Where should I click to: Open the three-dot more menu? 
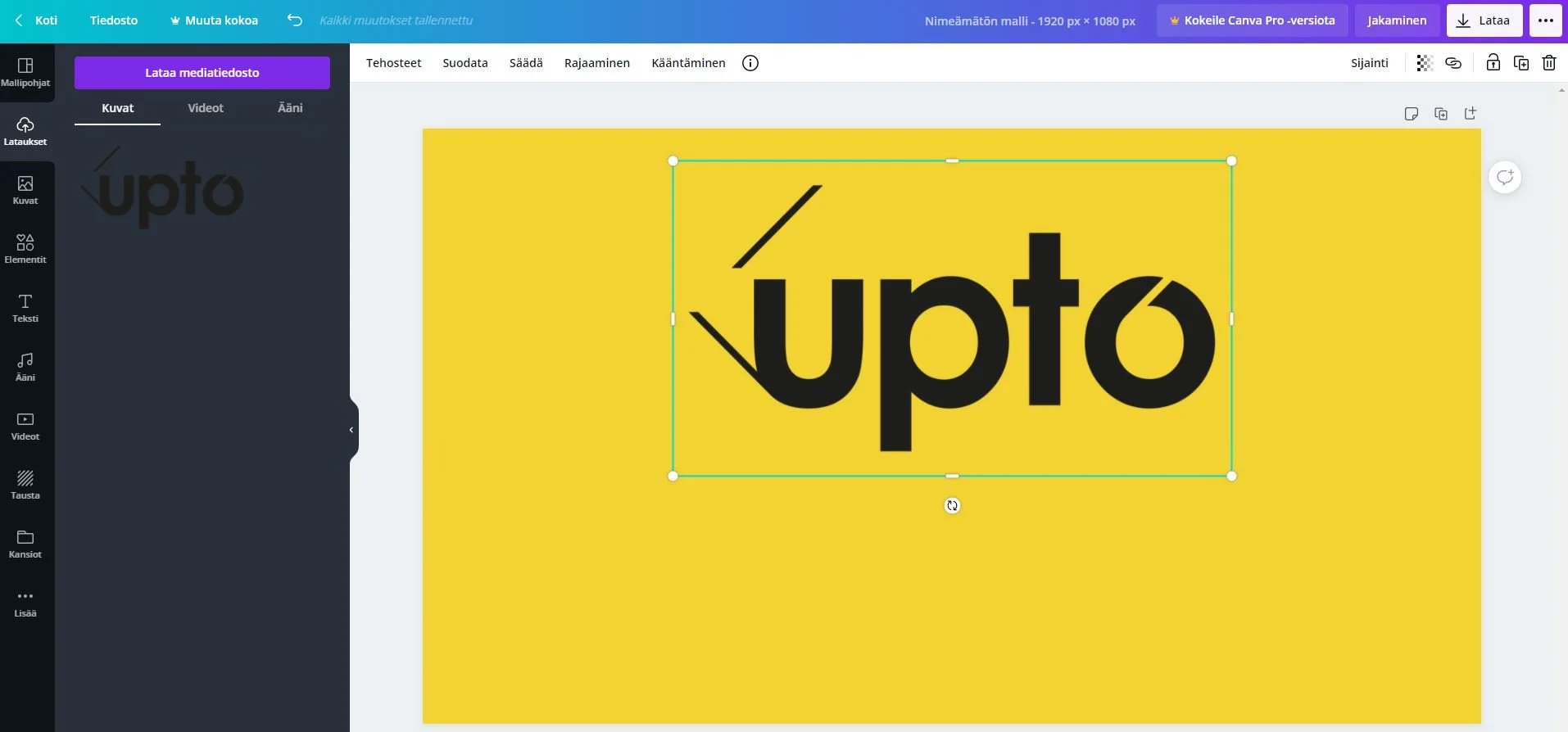[x=1546, y=20]
